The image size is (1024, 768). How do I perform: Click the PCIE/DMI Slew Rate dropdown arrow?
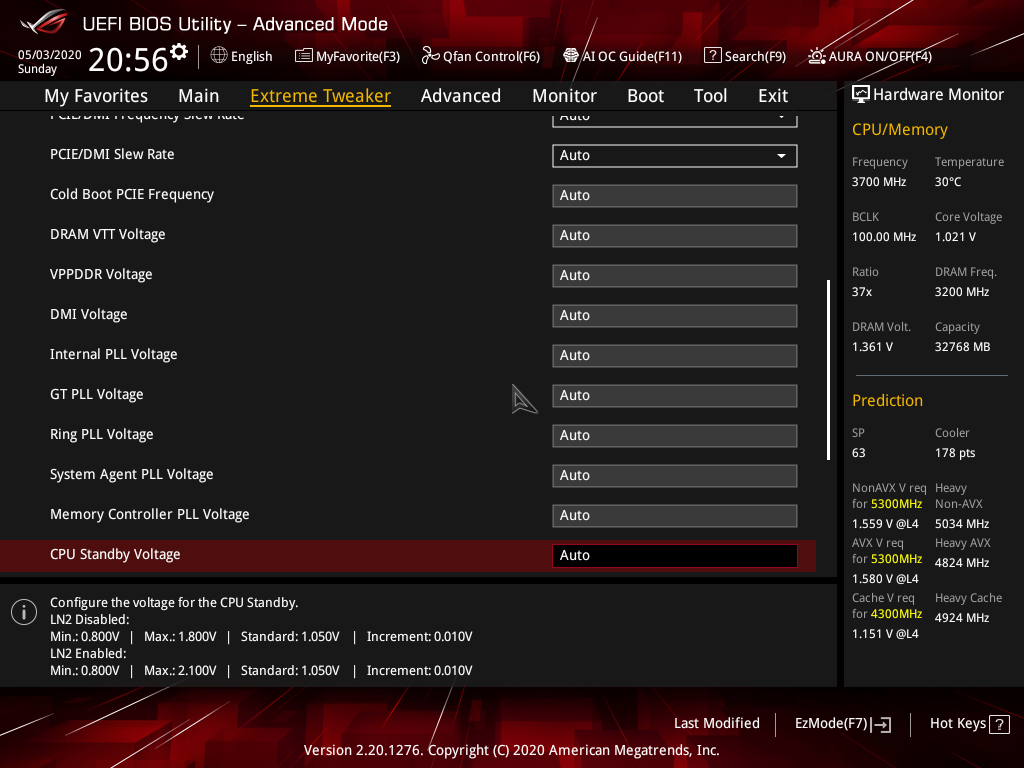[781, 155]
